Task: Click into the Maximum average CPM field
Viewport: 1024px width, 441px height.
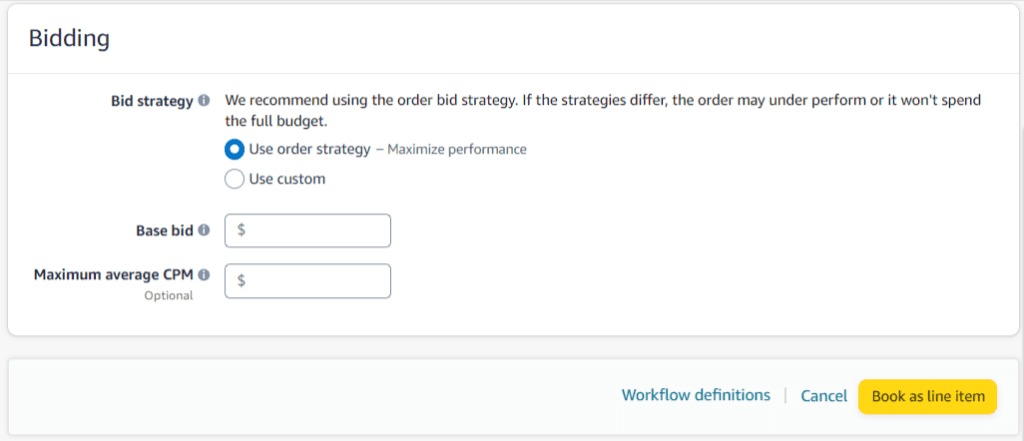Action: (x=315, y=281)
